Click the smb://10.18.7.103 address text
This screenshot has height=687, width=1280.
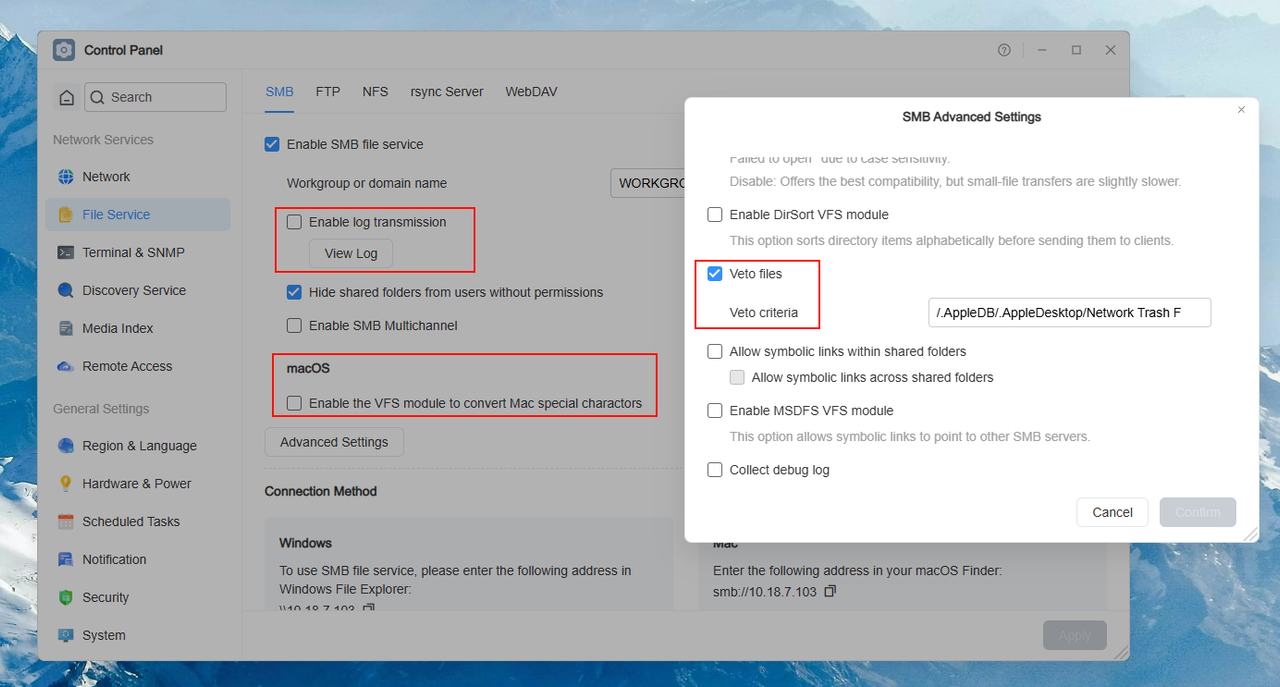pyautogui.click(x=765, y=592)
